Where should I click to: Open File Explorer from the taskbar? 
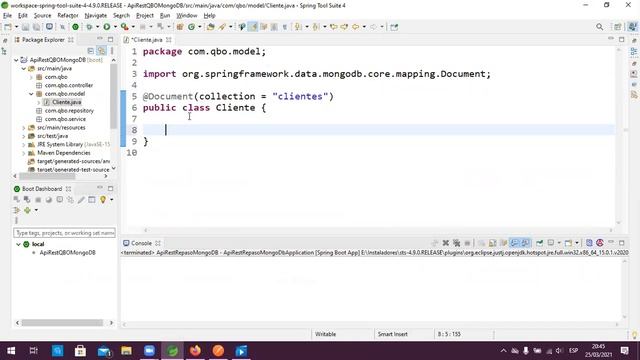[x=127, y=351]
